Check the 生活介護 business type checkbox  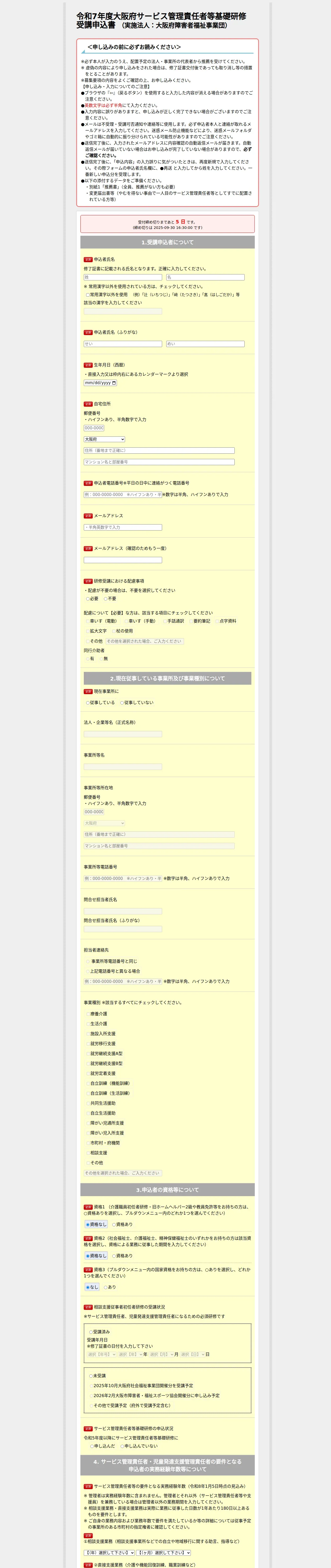tap(88, 1024)
